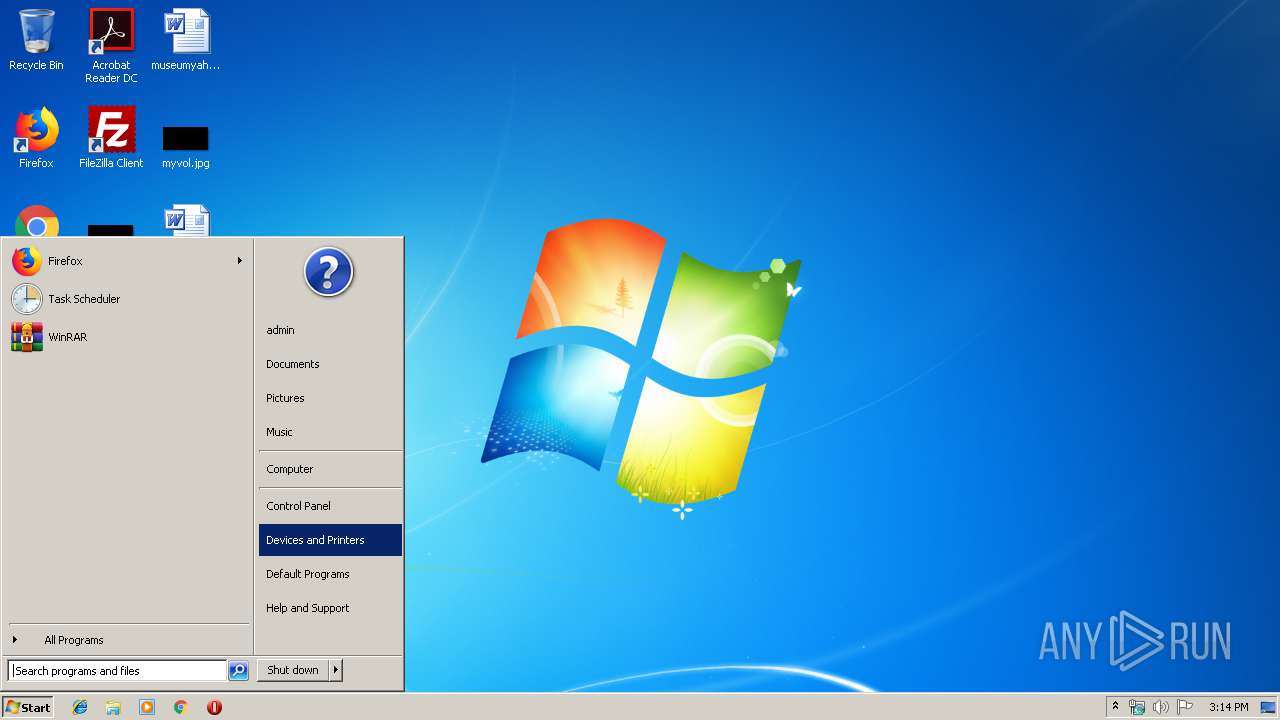Focus the Search programs and files box
1280x720 pixels.
(117, 671)
